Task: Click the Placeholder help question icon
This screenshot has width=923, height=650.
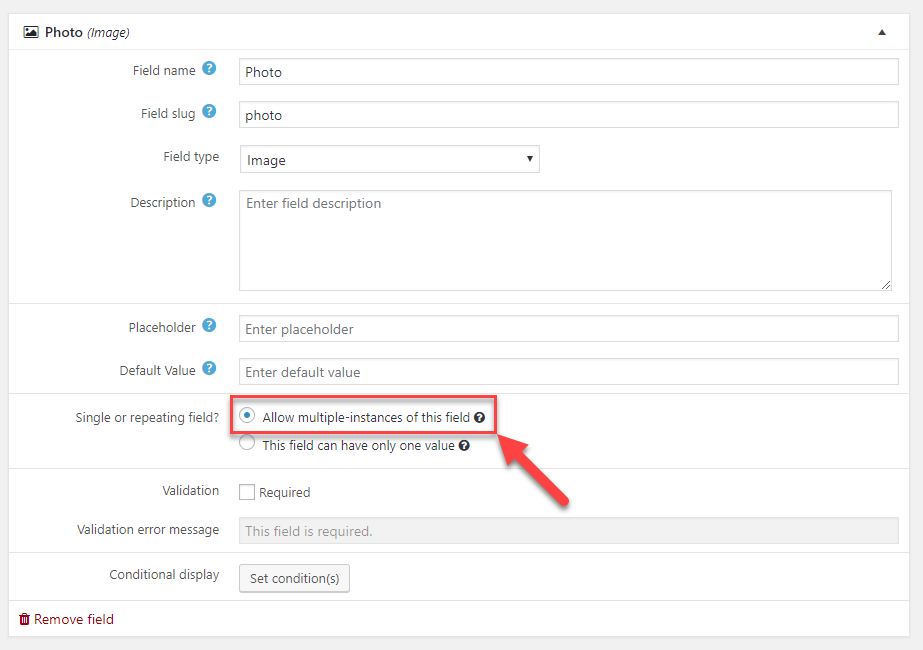Action: pos(209,325)
